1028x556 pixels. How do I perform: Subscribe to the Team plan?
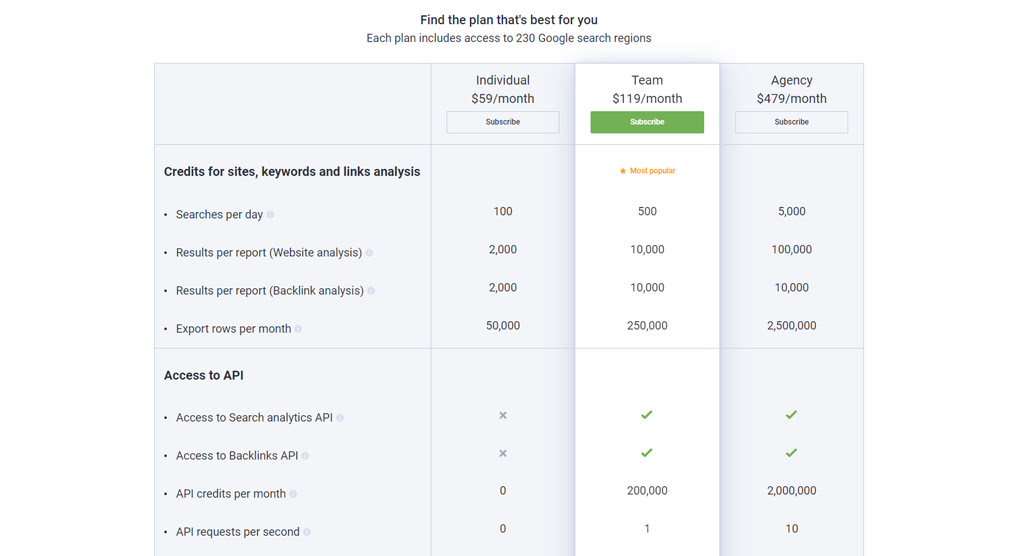point(647,122)
